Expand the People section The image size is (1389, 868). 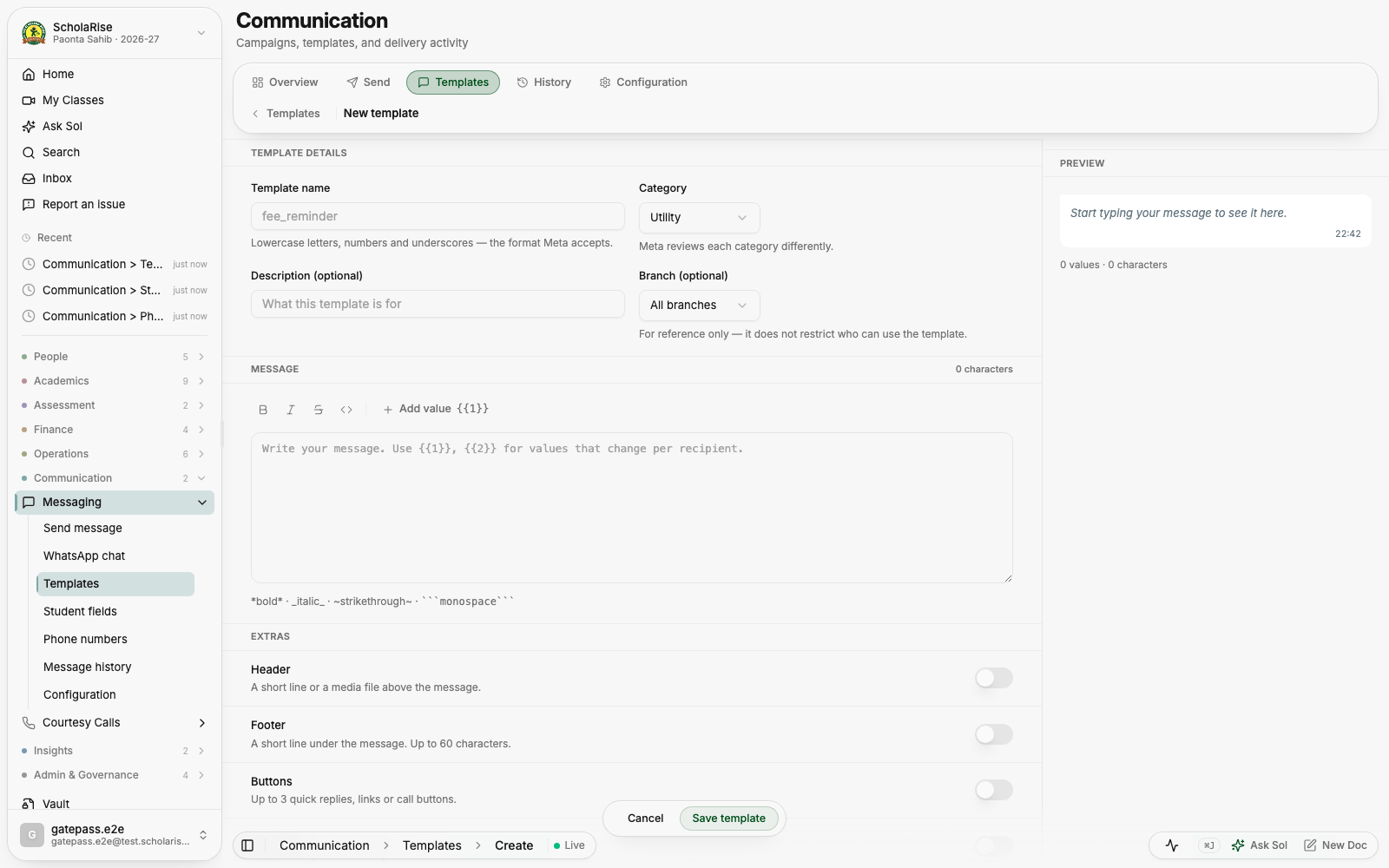click(x=114, y=357)
